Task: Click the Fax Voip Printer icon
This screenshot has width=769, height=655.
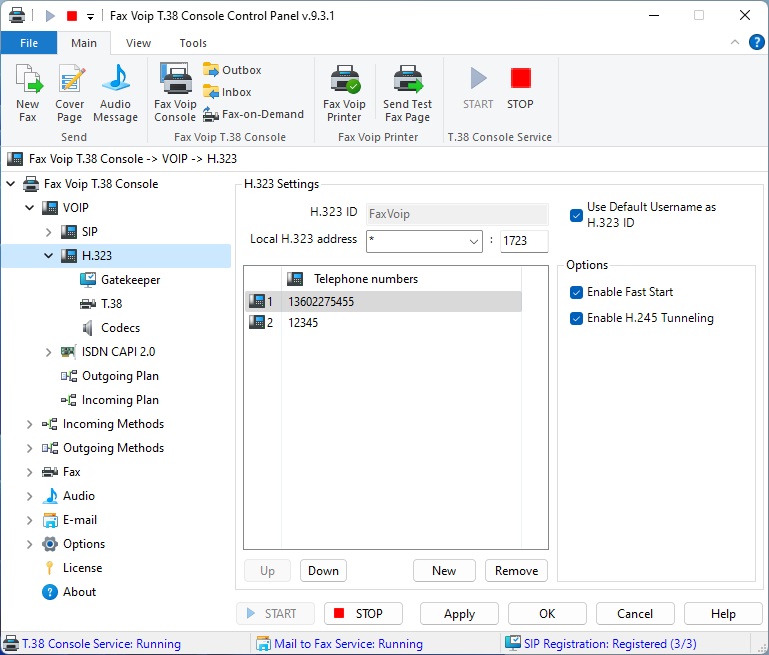Action: pyautogui.click(x=344, y=93)
